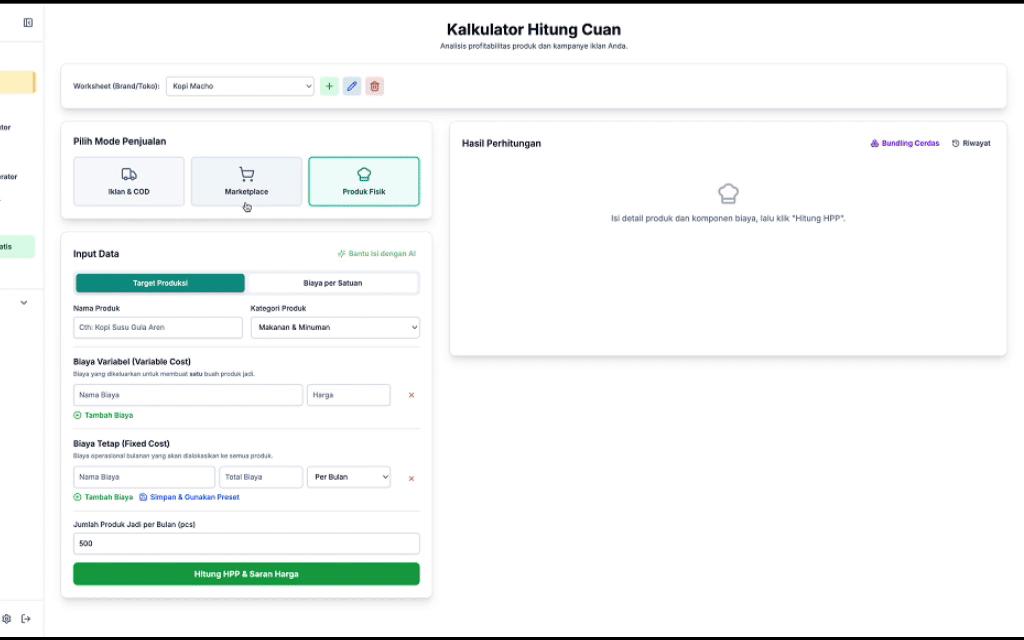
Task: Open the Kategori Produk dropdown
Action: pyautogui.click(x=335, y=327)
